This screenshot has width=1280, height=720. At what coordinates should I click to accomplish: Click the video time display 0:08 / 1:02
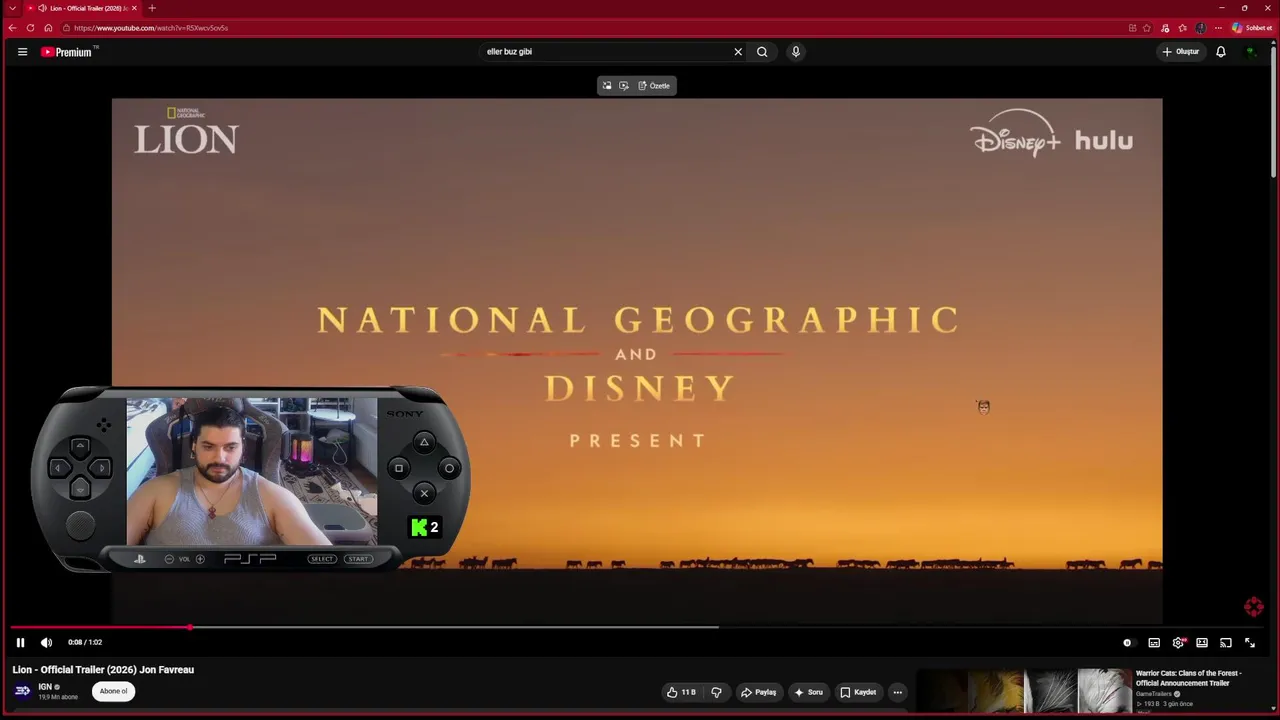85,643
